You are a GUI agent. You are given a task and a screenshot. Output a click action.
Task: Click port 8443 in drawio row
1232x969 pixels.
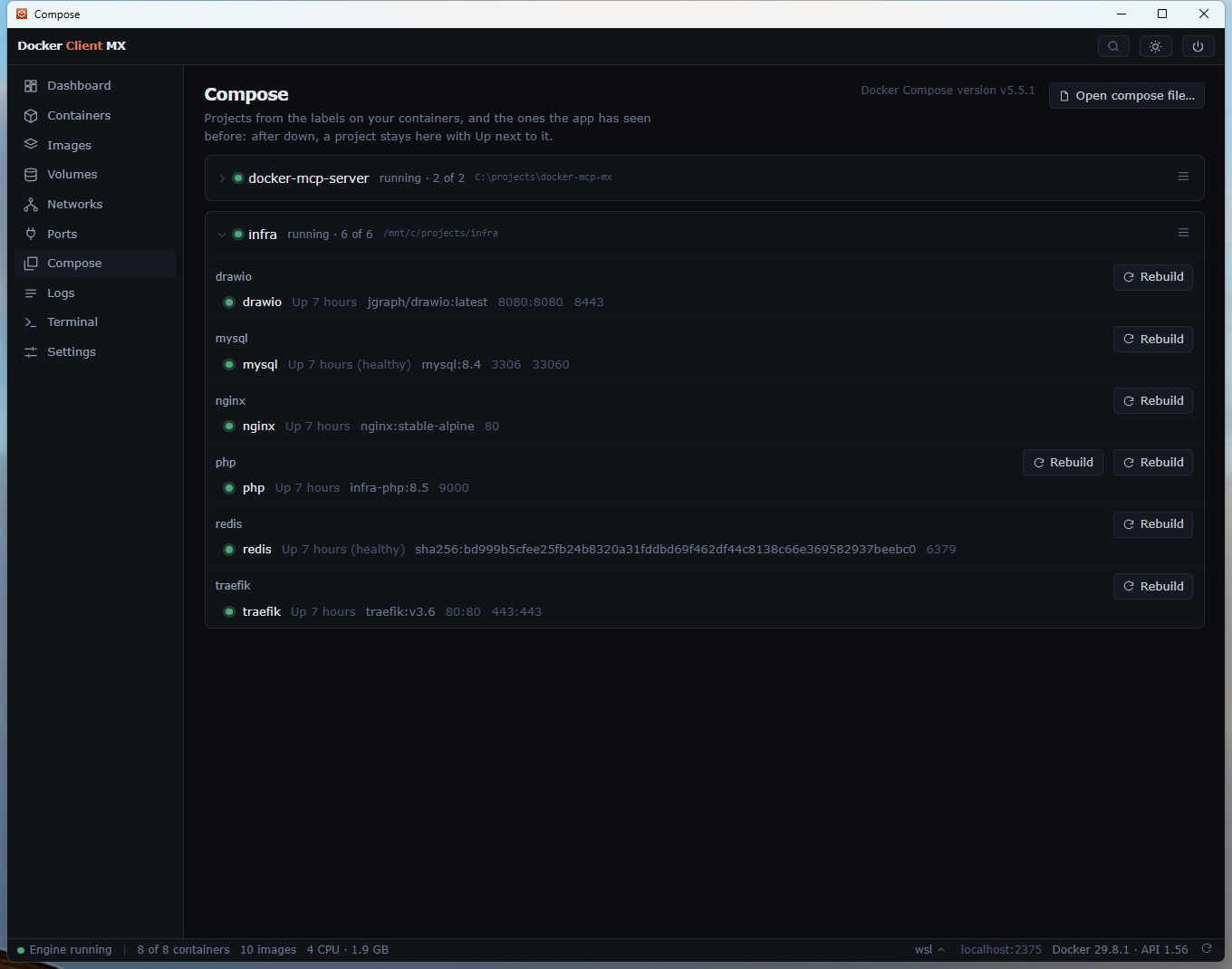coord(589,302)
